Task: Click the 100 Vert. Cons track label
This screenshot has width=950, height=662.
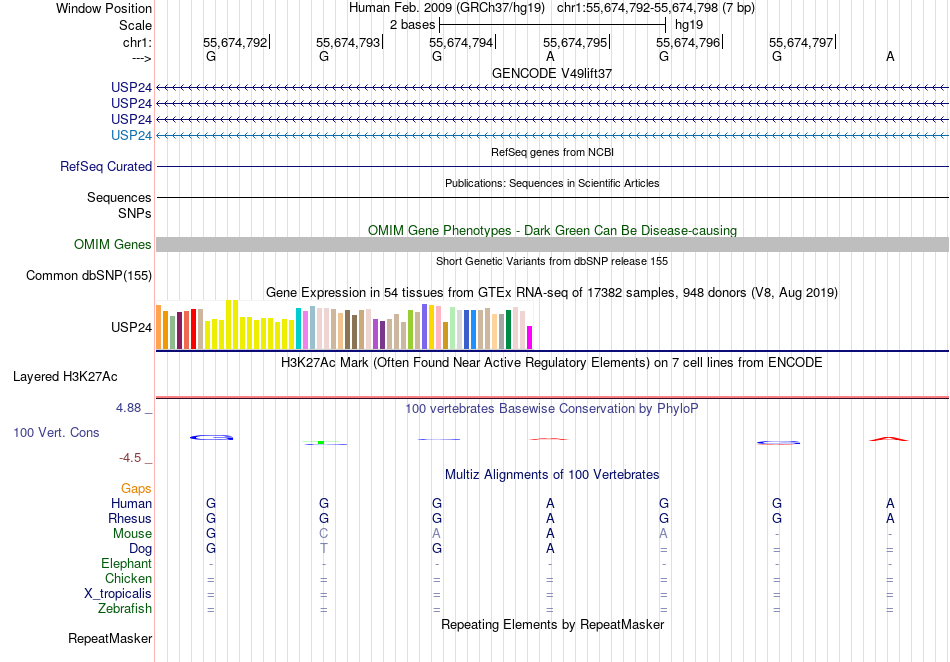Action: click(56, 433)
